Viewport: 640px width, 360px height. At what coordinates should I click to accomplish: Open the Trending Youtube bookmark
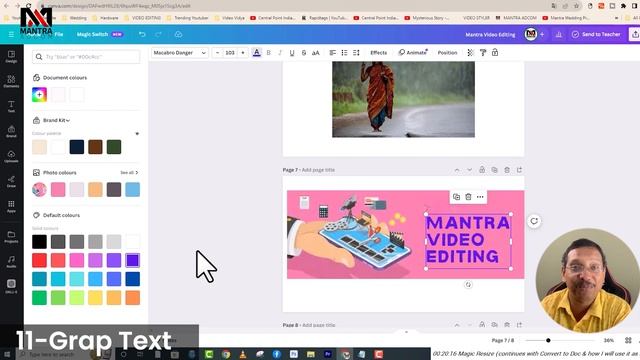[x=188, y=18]
